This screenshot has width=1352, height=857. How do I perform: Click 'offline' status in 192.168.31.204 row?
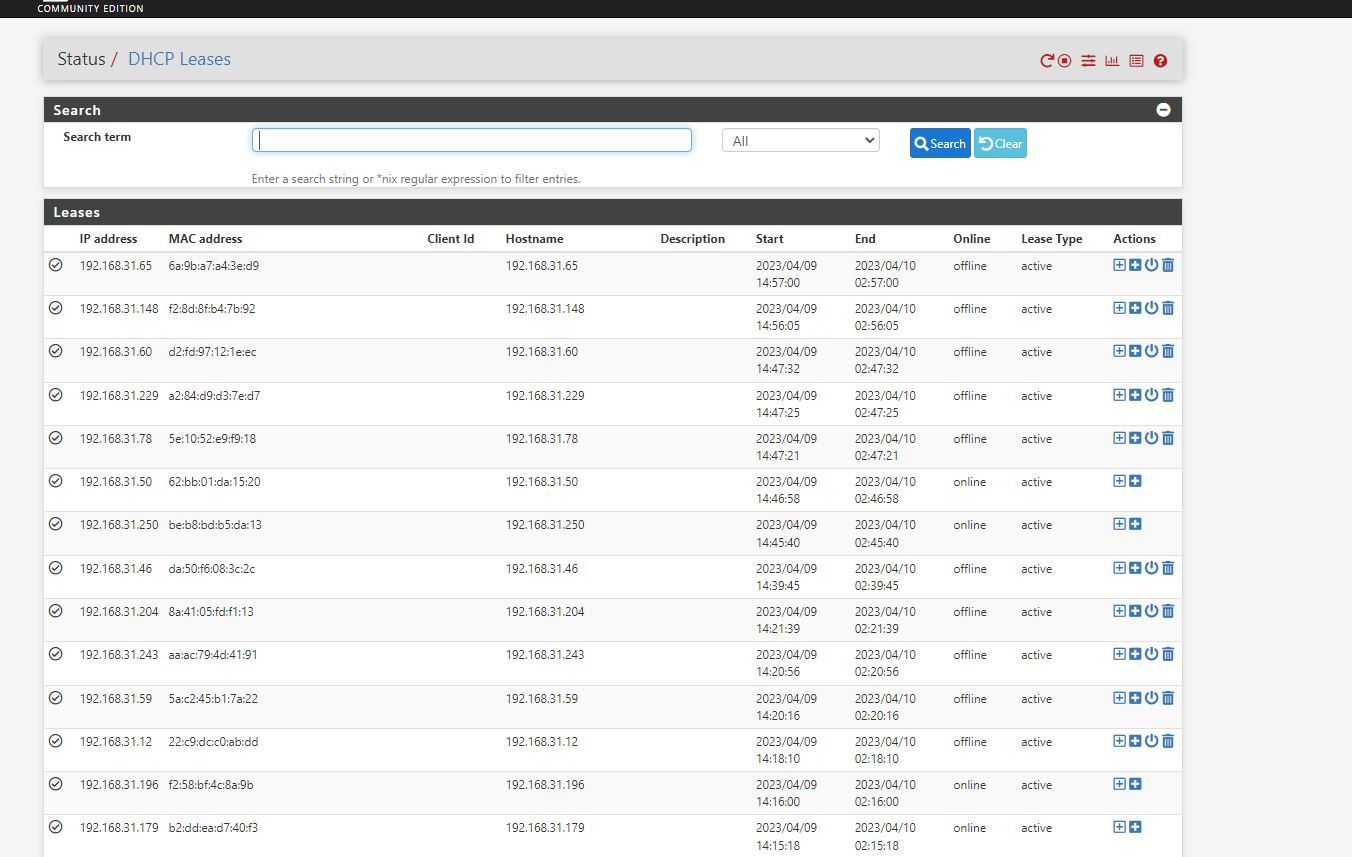[969, 612]
